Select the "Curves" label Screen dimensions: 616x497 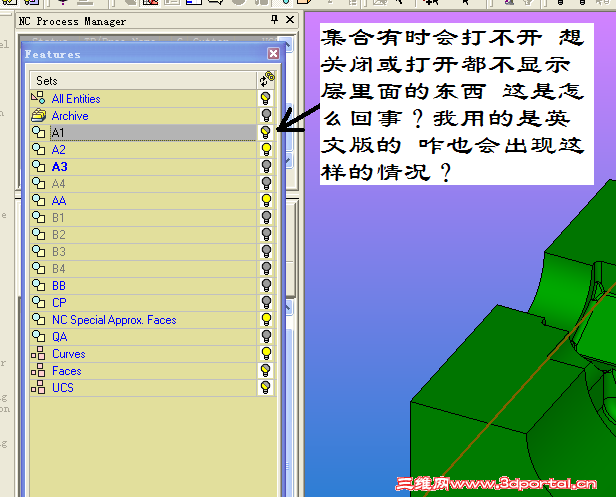pyautogui.click(x=69, y=354)
